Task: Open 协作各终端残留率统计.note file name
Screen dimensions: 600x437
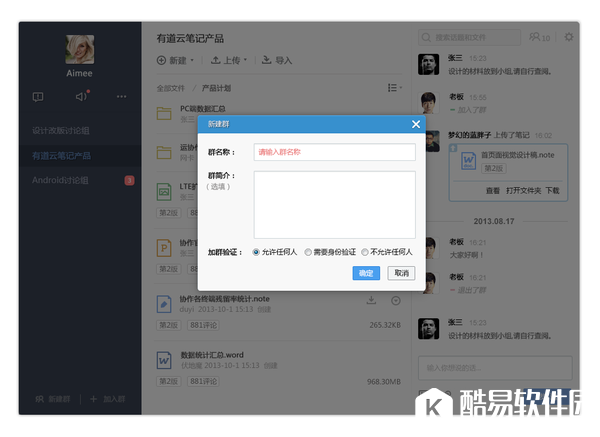Action: (x=225, y=299)
